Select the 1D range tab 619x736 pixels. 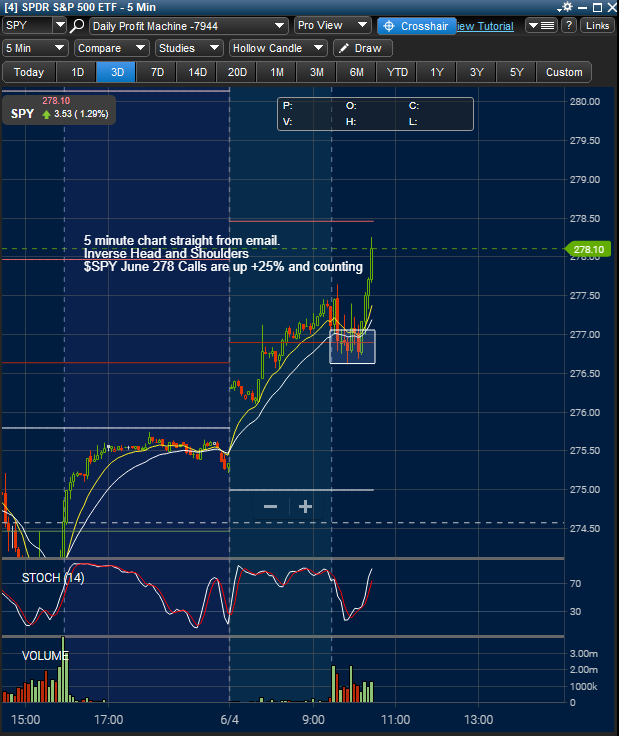[77, 72]
